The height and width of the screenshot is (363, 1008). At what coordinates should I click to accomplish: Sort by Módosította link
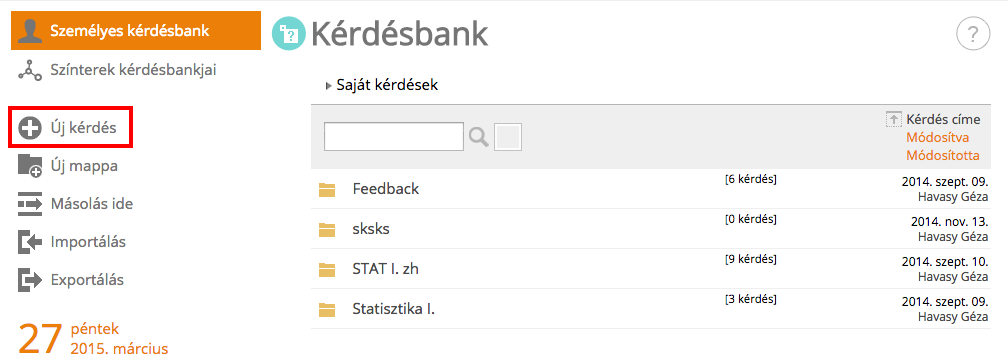(943, 155)
